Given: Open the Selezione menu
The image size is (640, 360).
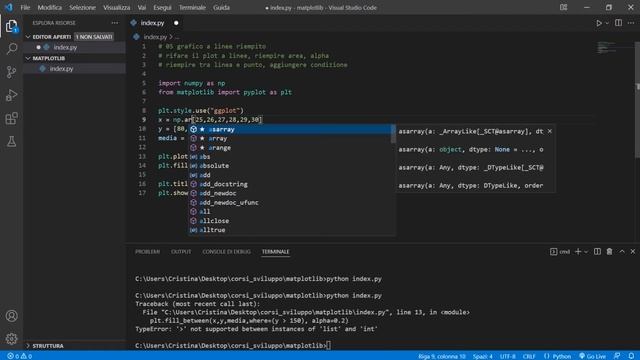Looking at the screenshot, I should [82, 7].
